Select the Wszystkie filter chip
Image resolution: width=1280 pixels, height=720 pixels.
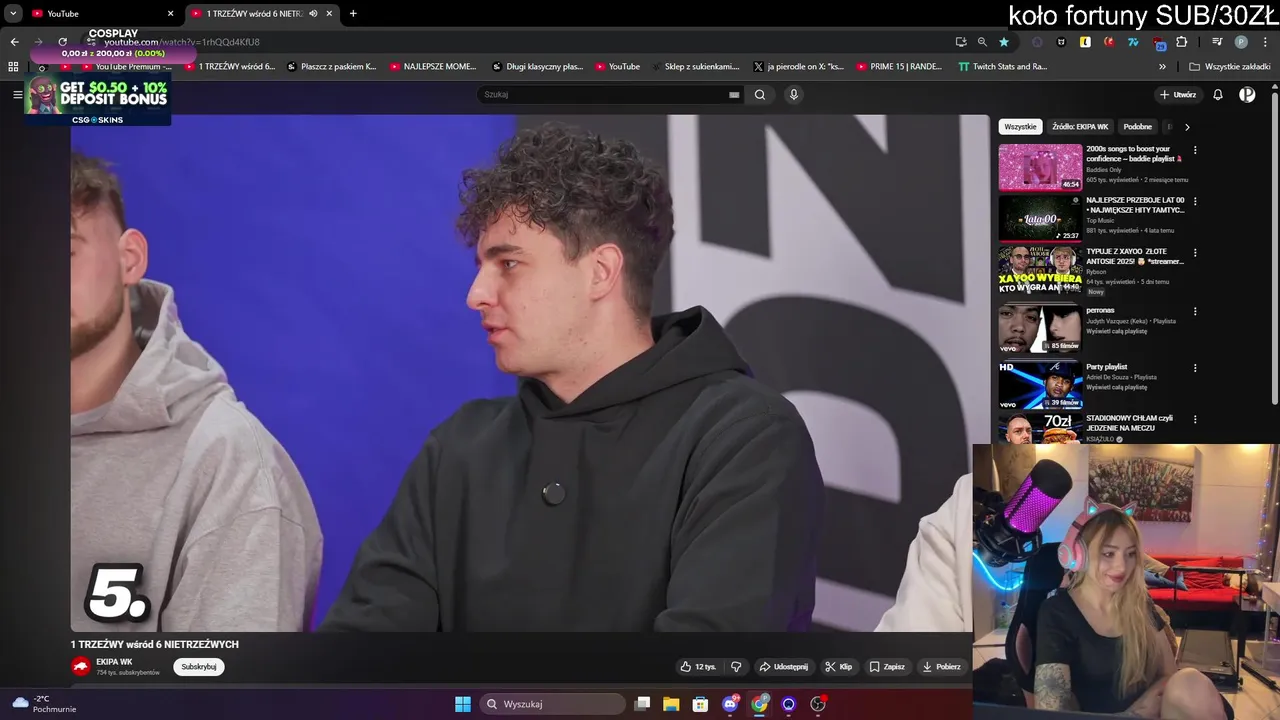(x=1020, y=127)
